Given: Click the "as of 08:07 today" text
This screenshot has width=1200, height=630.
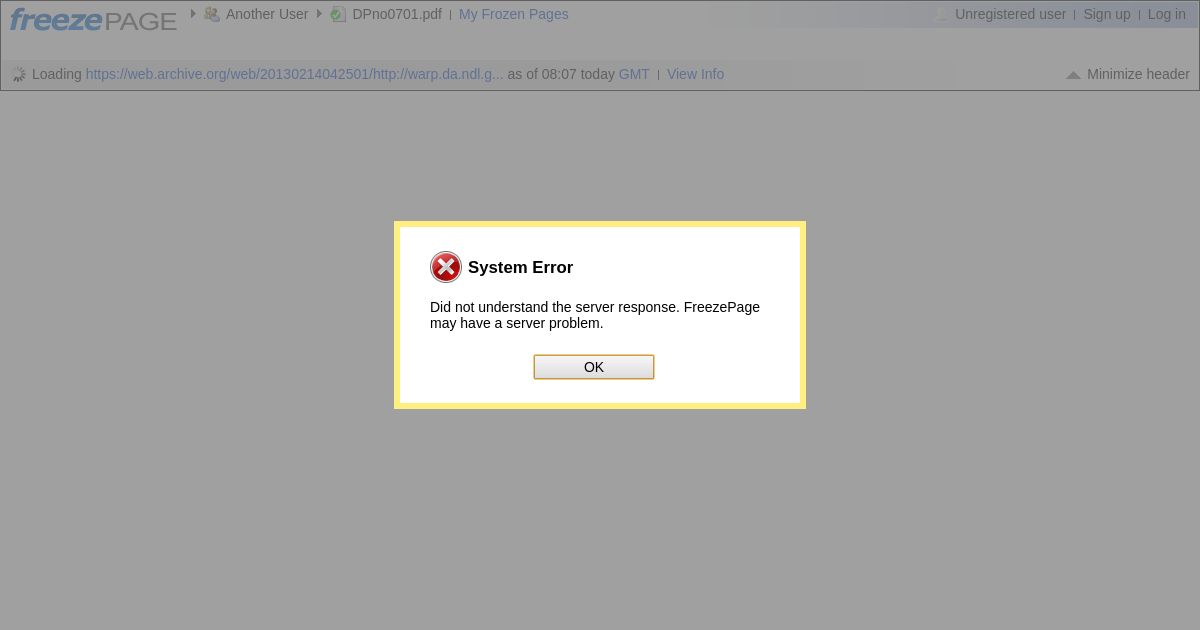Looking at the screenshot, I should [x=561, y=74].
